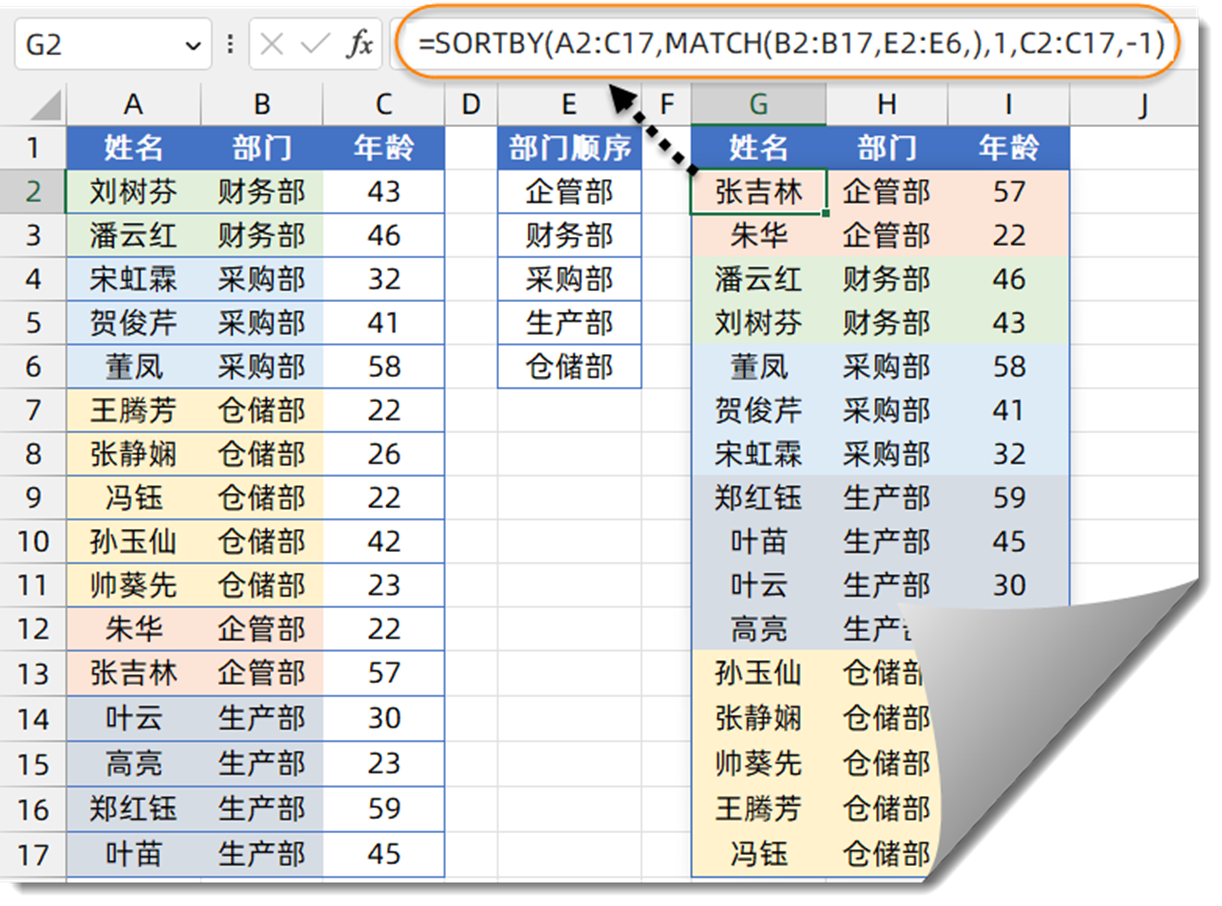Click cell A7 王腾芳
Screen dimensions: 1222x906
[133, 410]
